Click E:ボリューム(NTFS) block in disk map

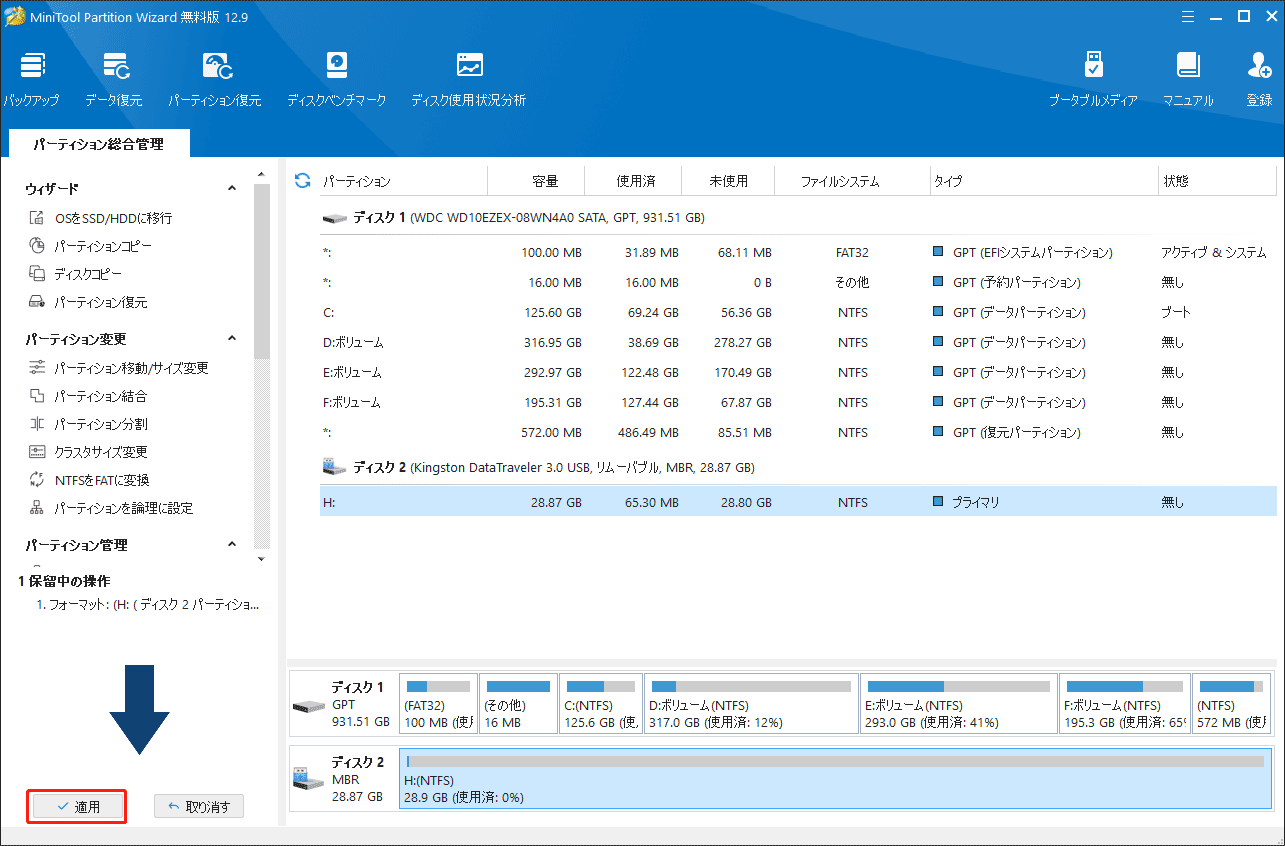[958, 704]
